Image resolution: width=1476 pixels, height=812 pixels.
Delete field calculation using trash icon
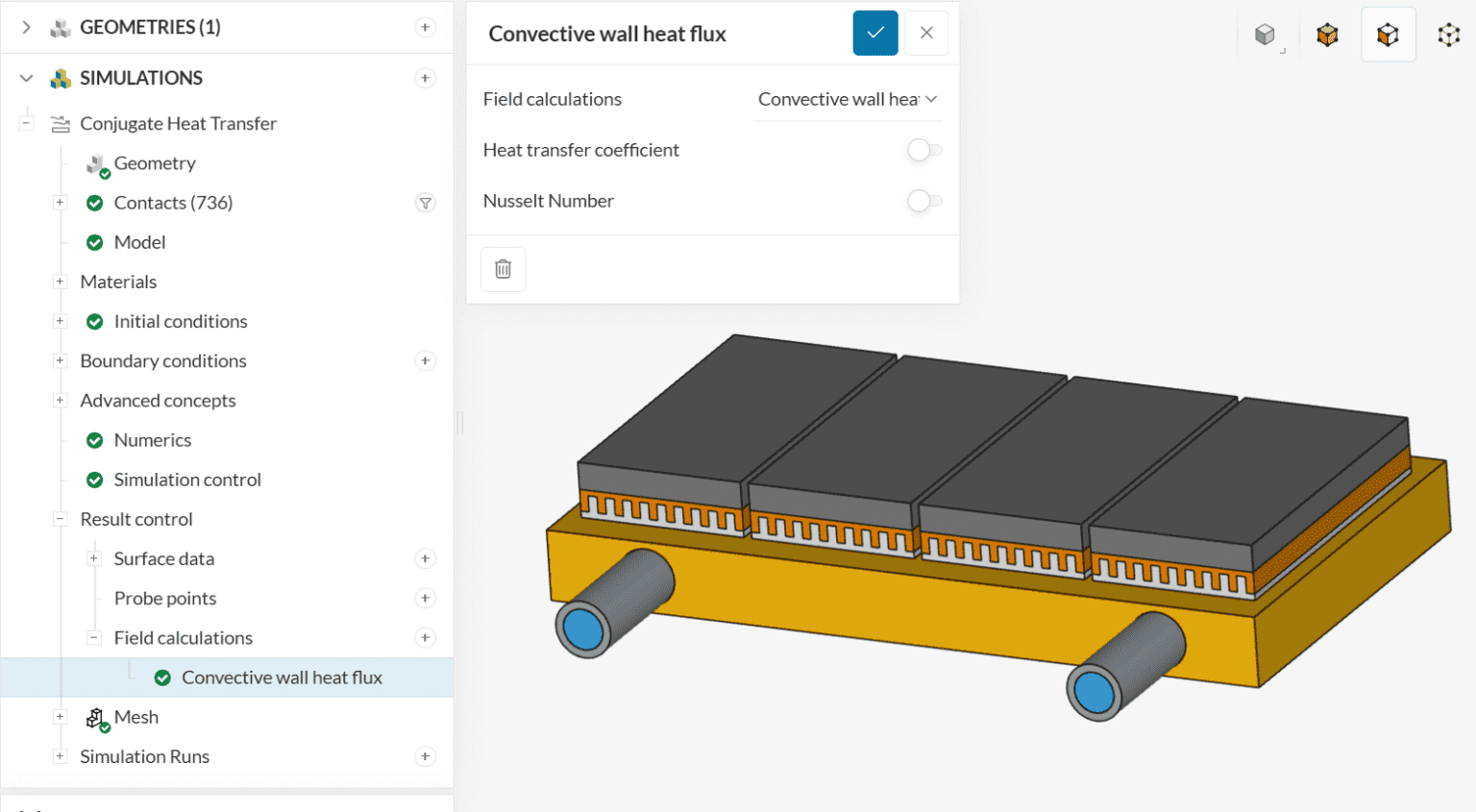(503, 269)
